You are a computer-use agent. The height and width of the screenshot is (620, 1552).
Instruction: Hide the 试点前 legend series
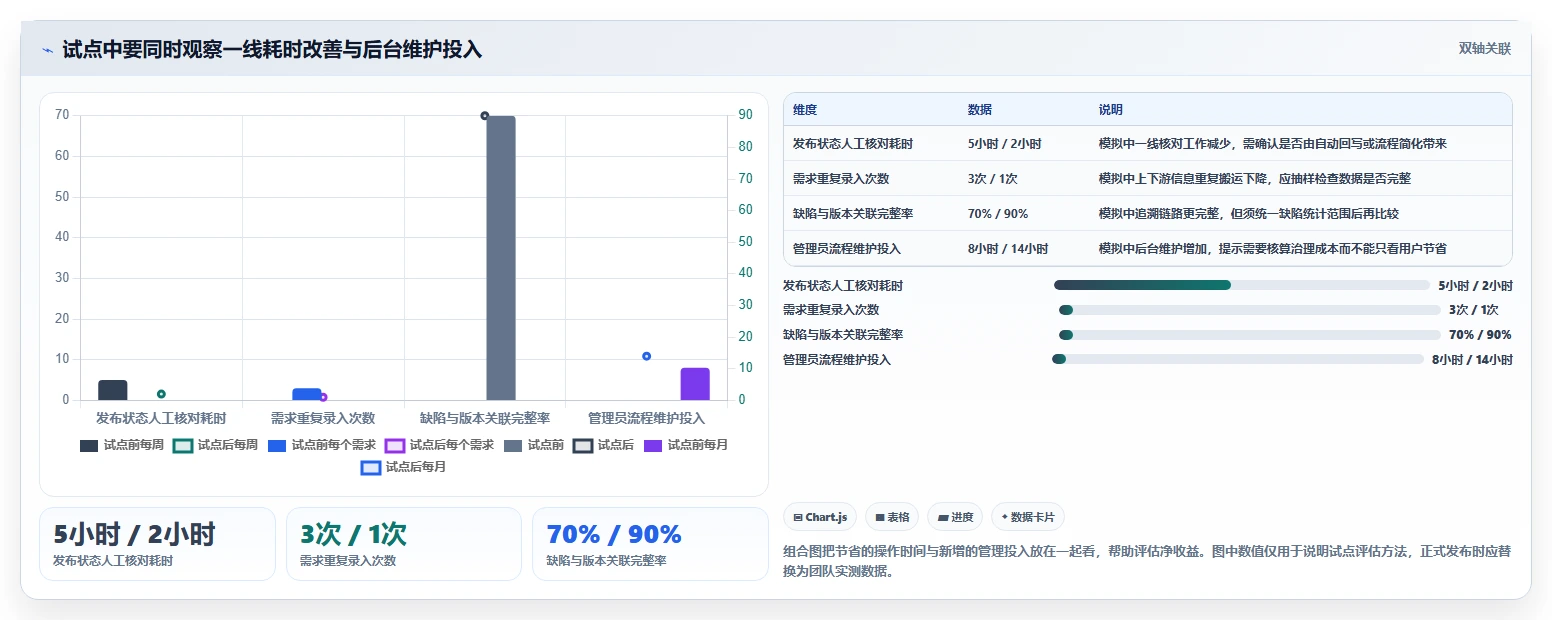(x=533, y=445)
